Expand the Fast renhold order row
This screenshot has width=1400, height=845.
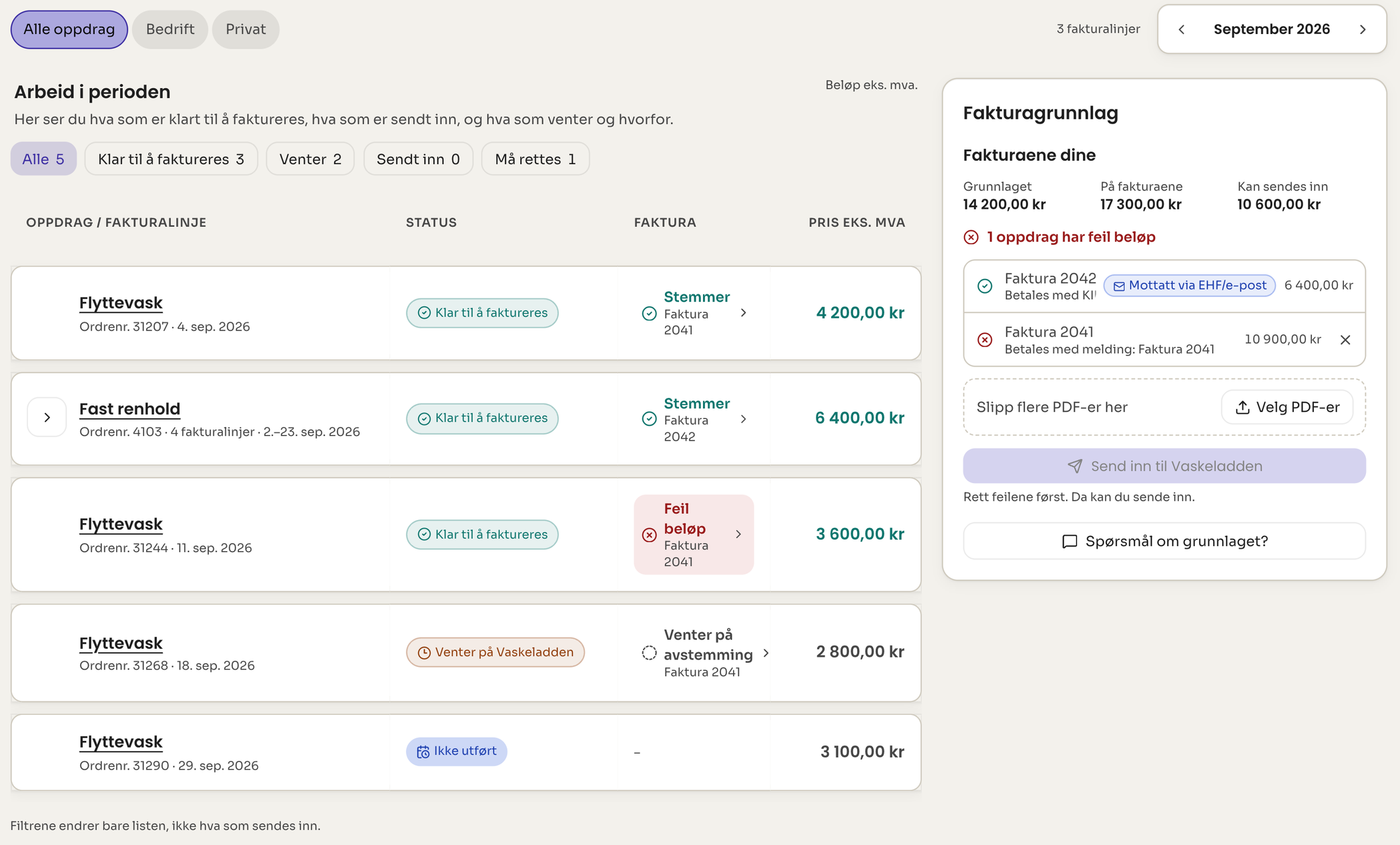[x=47, y=417]
